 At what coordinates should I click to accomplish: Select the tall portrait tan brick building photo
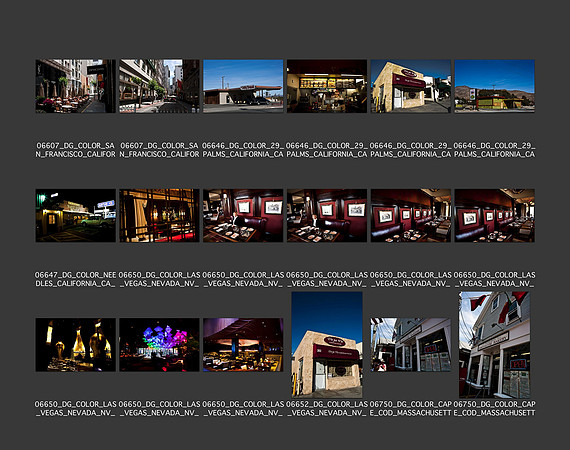(x=327, y=345)
